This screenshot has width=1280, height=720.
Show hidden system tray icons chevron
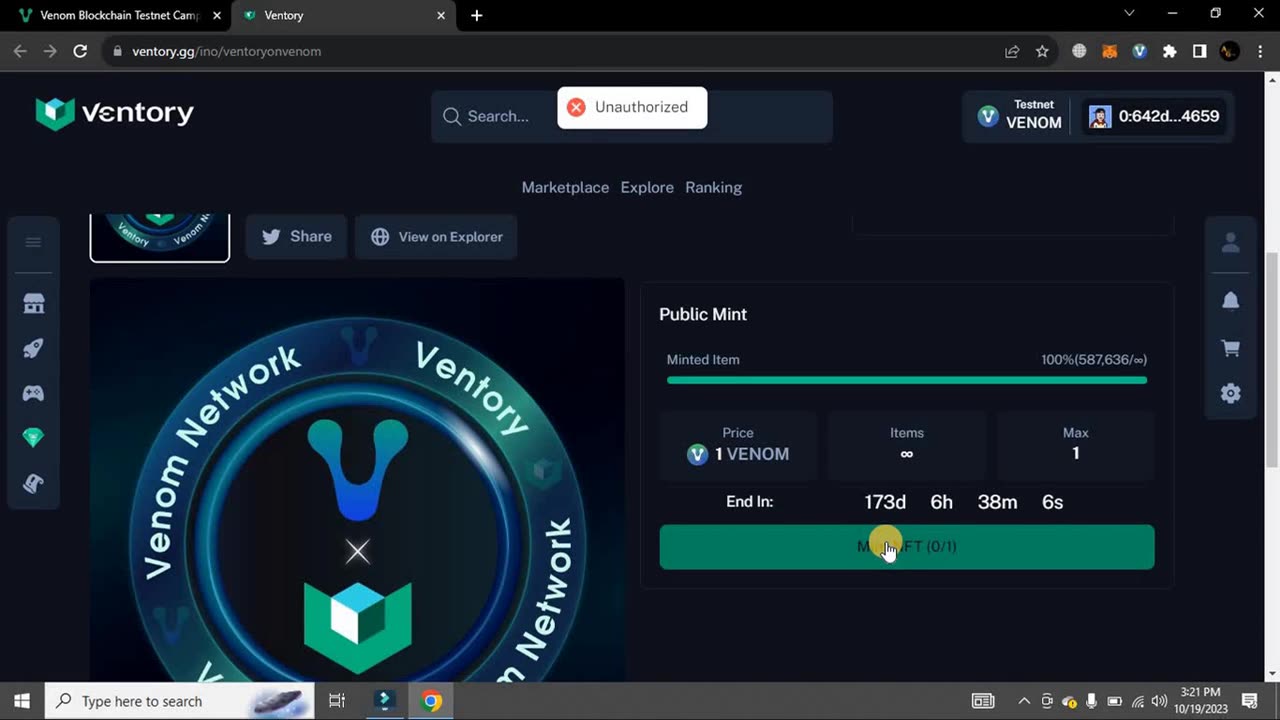coord(1024,701)
